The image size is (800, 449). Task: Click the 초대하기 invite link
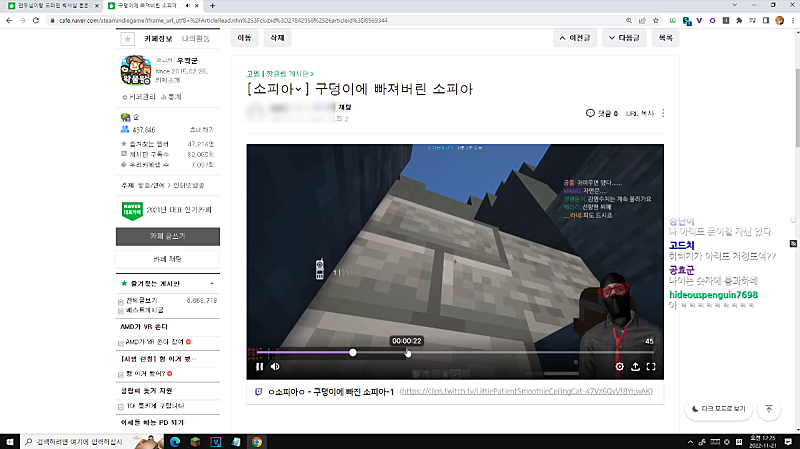202,130
